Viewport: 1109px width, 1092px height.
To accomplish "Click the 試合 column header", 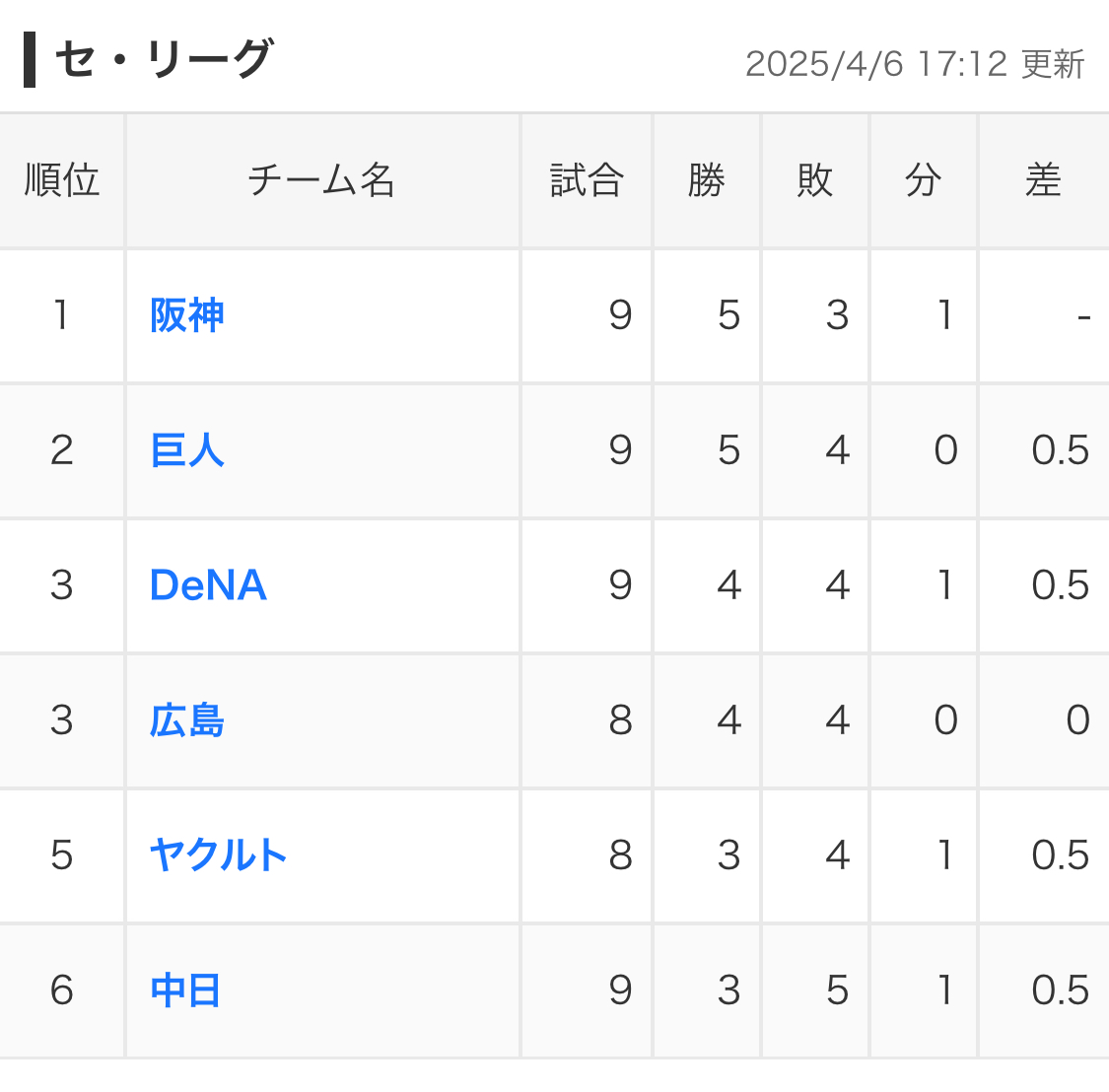I will pyautogui.click(x=587, y=180).
